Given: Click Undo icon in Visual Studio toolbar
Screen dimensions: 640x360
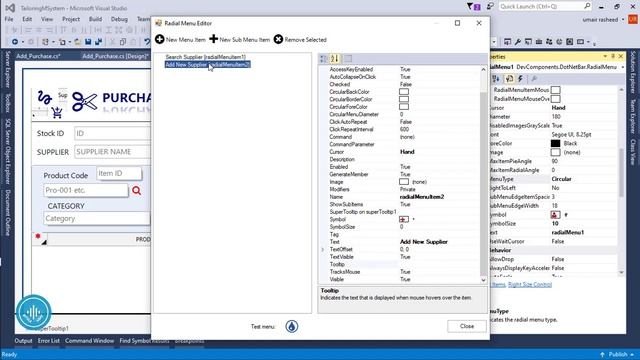Looking at the screenshot, I should tap(147, 42).
